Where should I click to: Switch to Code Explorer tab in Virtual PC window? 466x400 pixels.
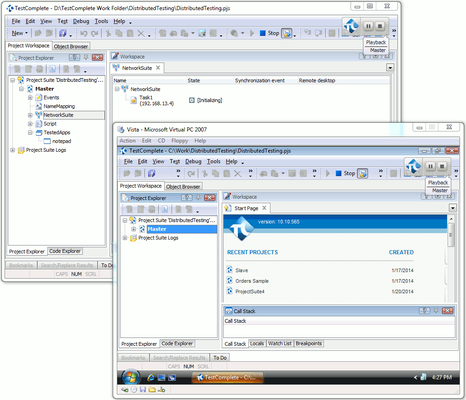[177, 343]
